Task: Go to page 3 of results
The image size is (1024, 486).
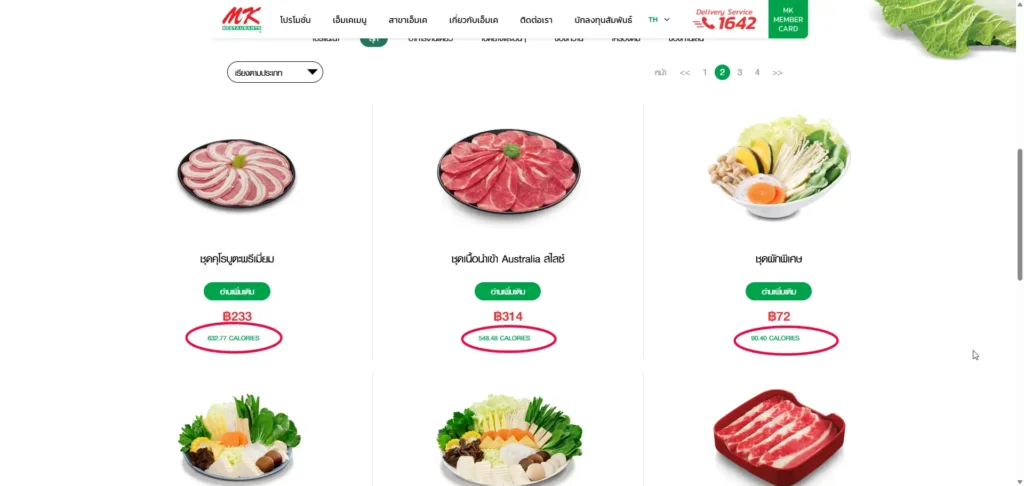Action: (739, 73)
